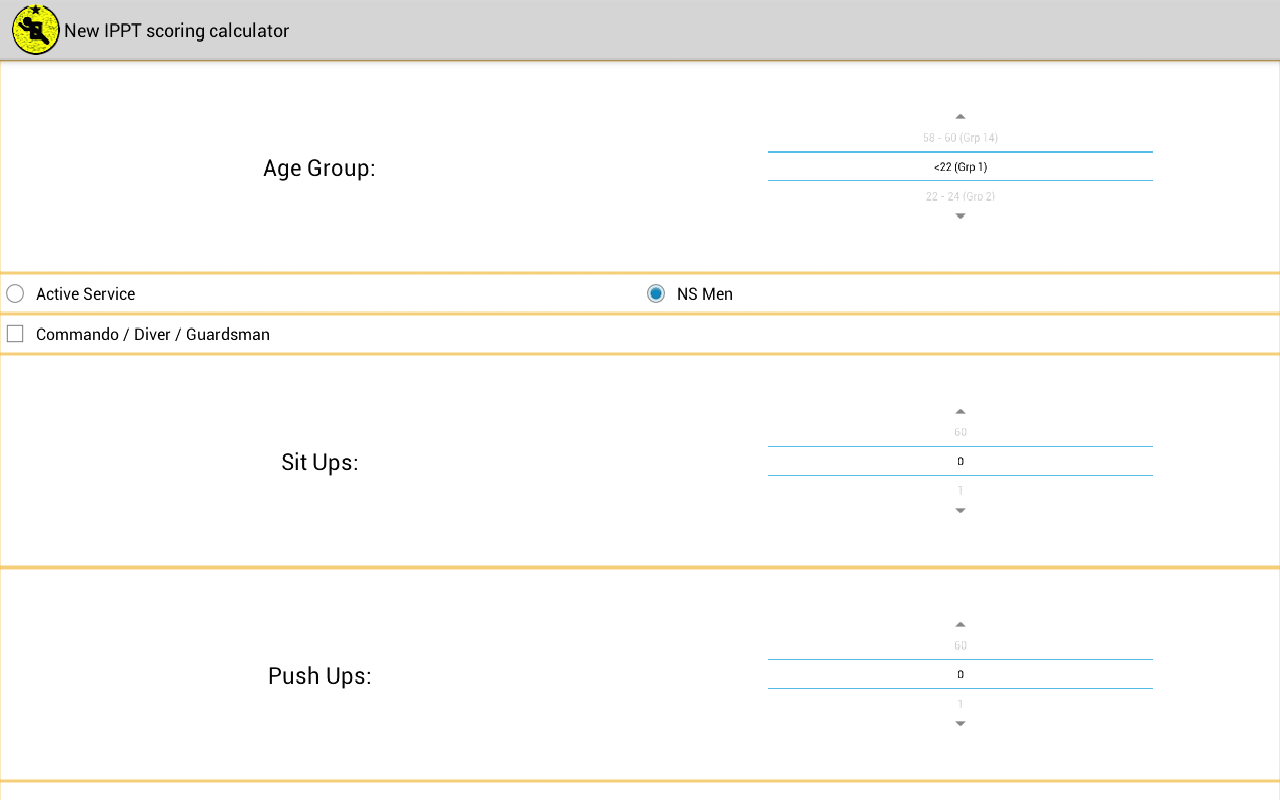Enable the Commando / Diver / Guardsman checkbox

[15, 333]
